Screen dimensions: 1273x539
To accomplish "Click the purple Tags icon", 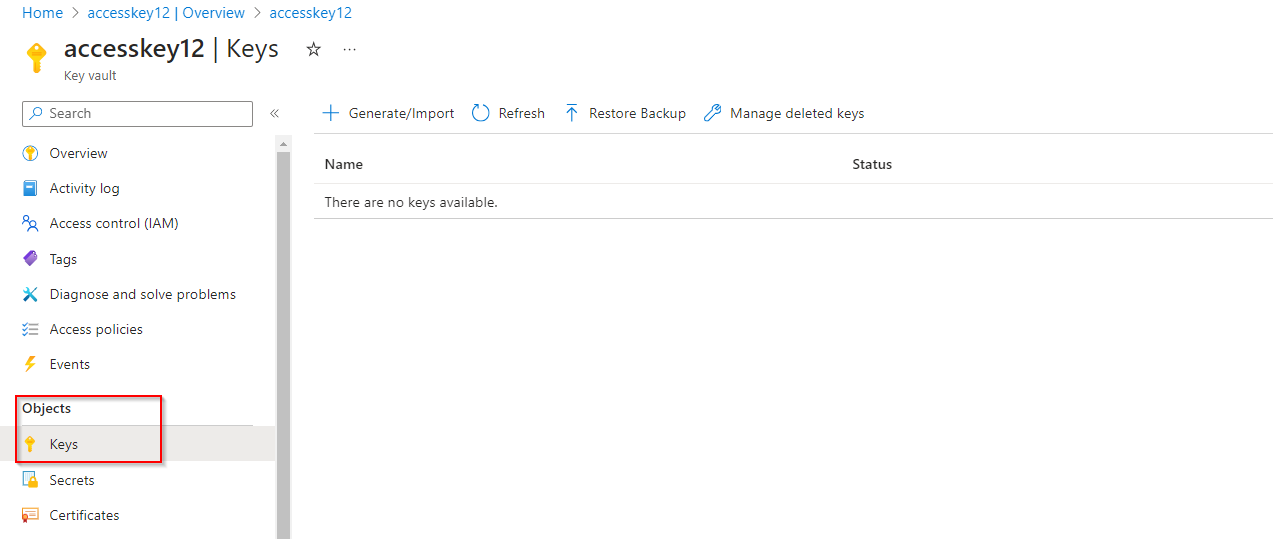I will click(30, 259).
